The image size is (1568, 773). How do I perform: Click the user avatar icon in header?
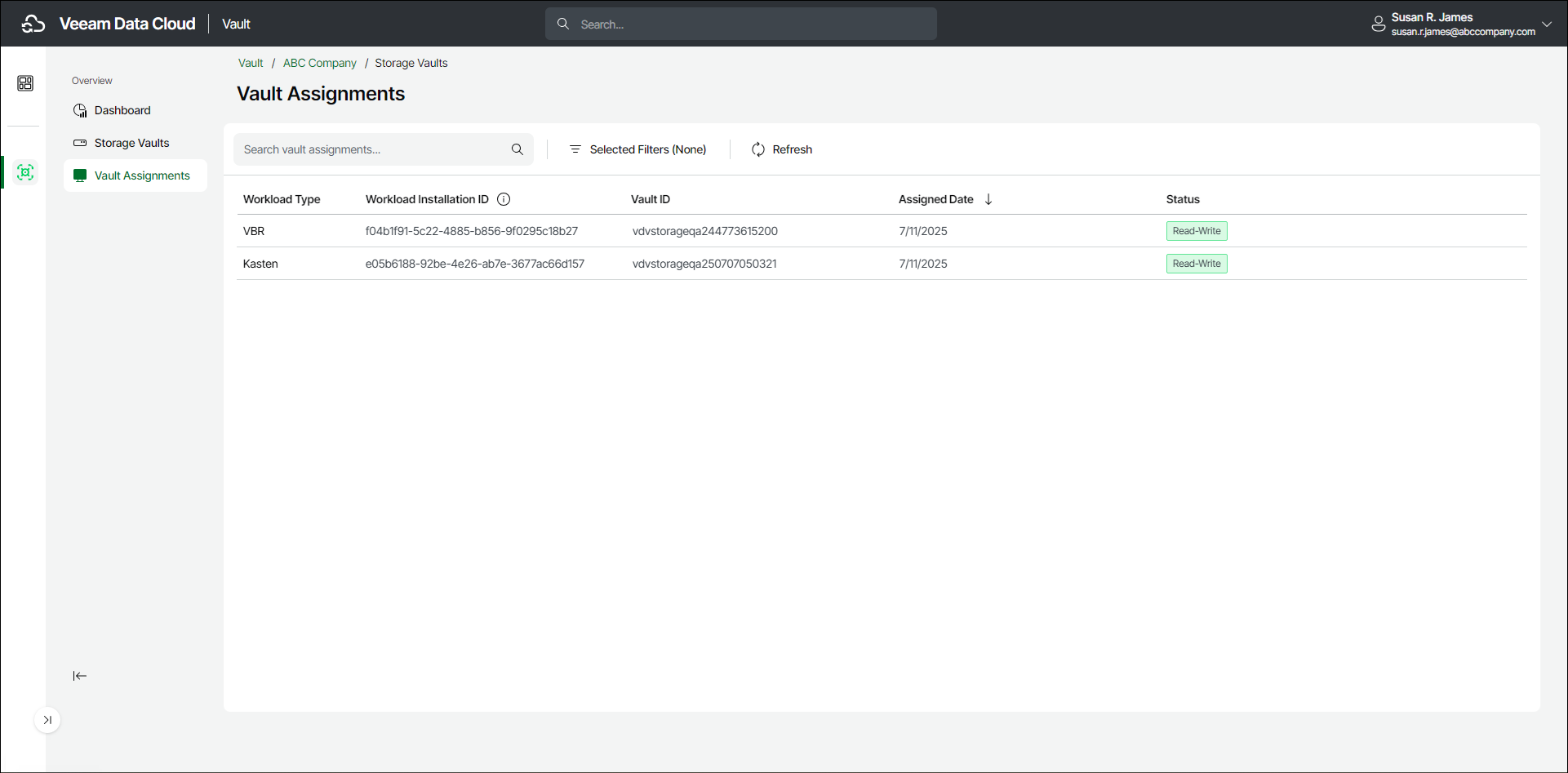[x=1379, y=24]
